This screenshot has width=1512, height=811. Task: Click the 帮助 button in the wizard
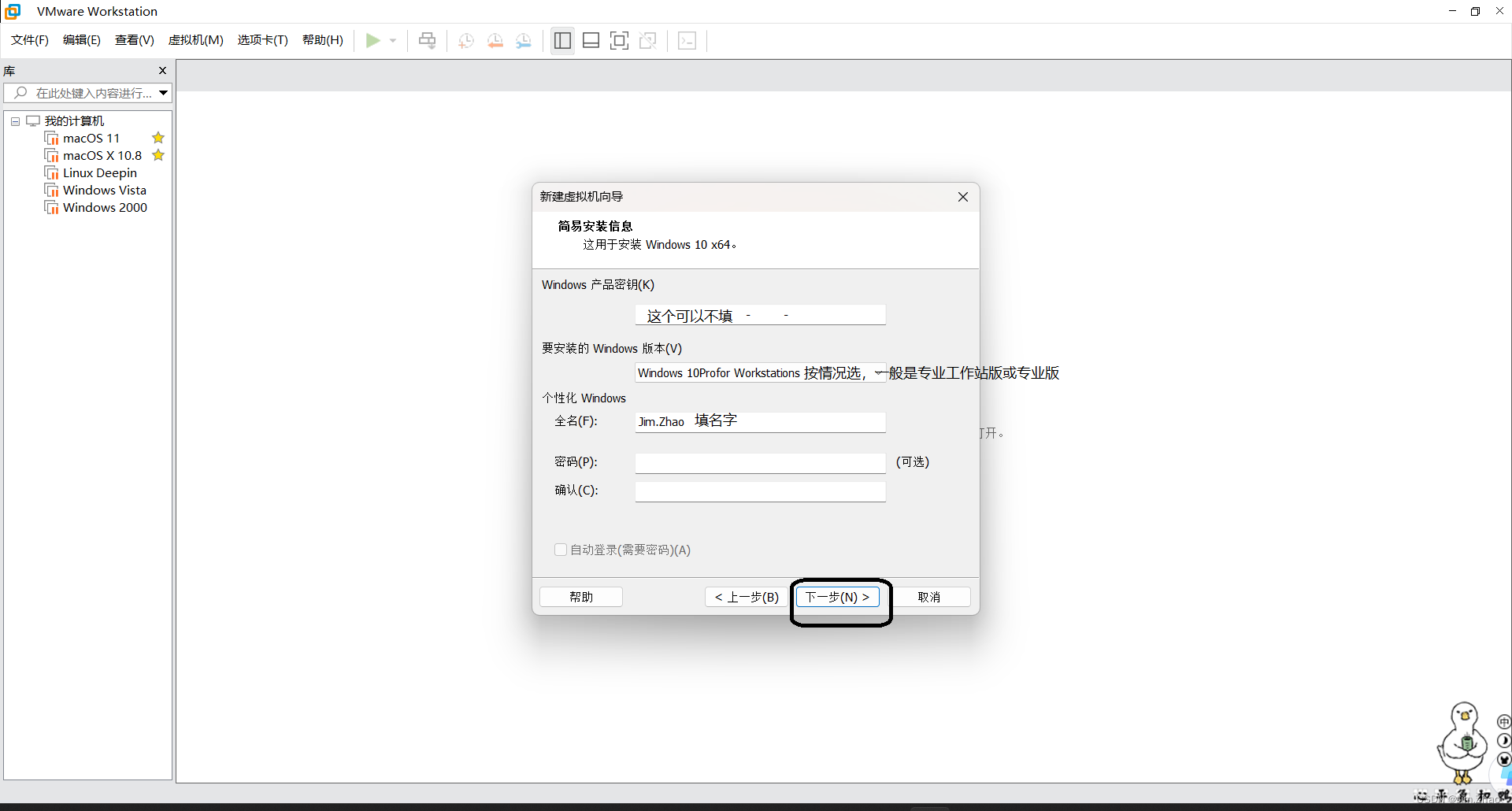point(581,597)
